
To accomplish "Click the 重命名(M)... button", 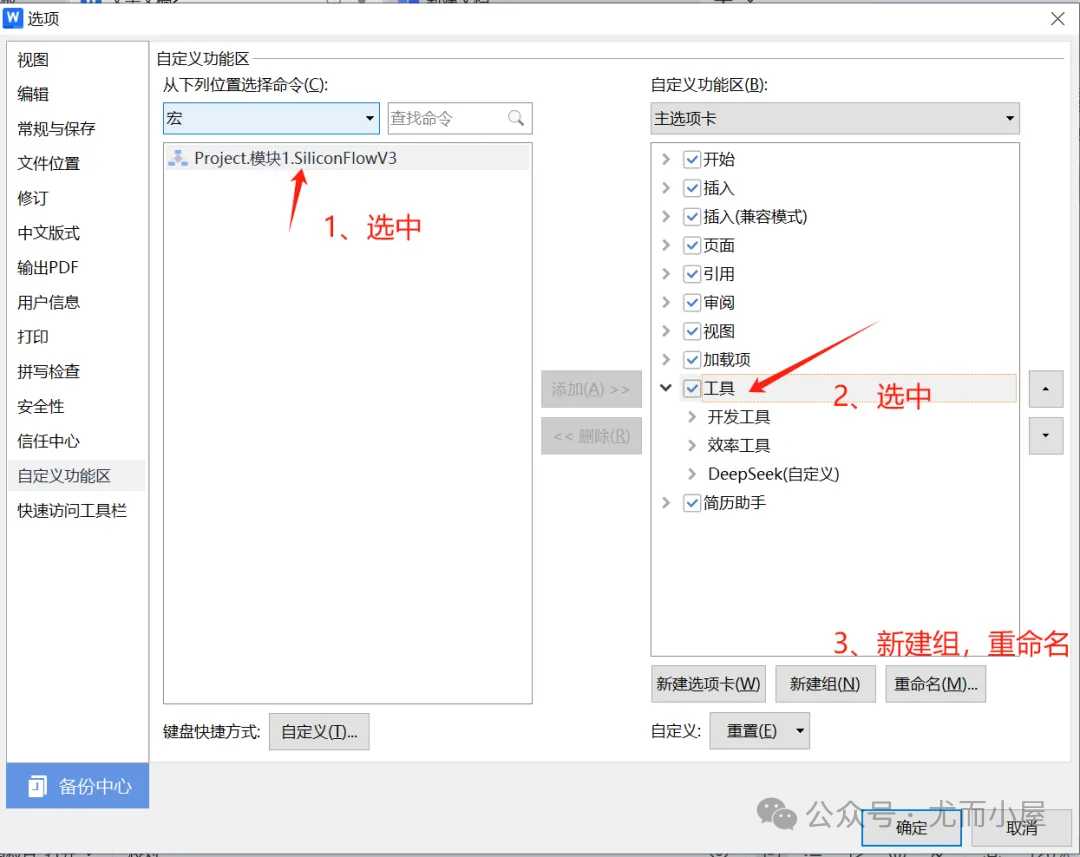I will (x=935, y=684).
